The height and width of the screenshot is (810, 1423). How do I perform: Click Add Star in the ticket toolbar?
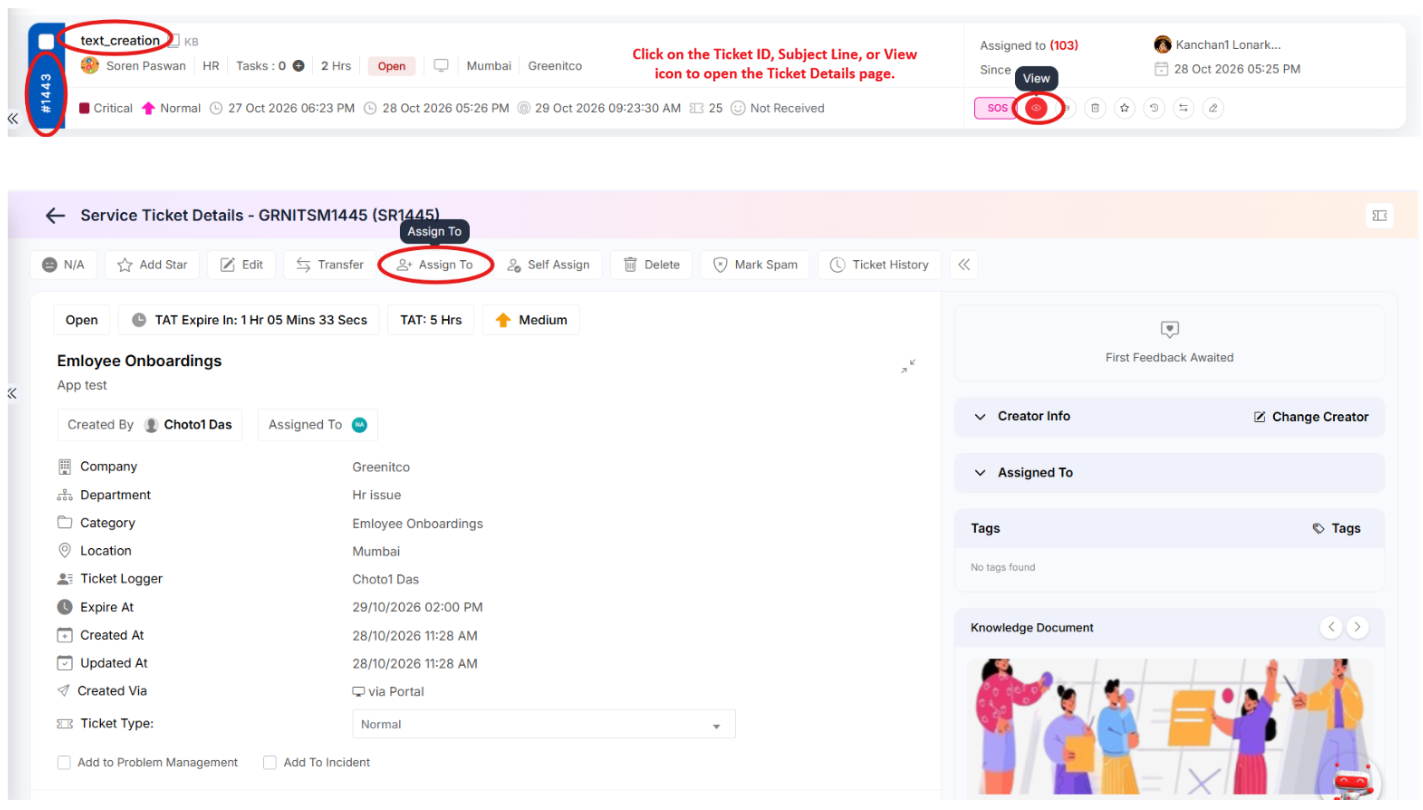pos(152,265)
